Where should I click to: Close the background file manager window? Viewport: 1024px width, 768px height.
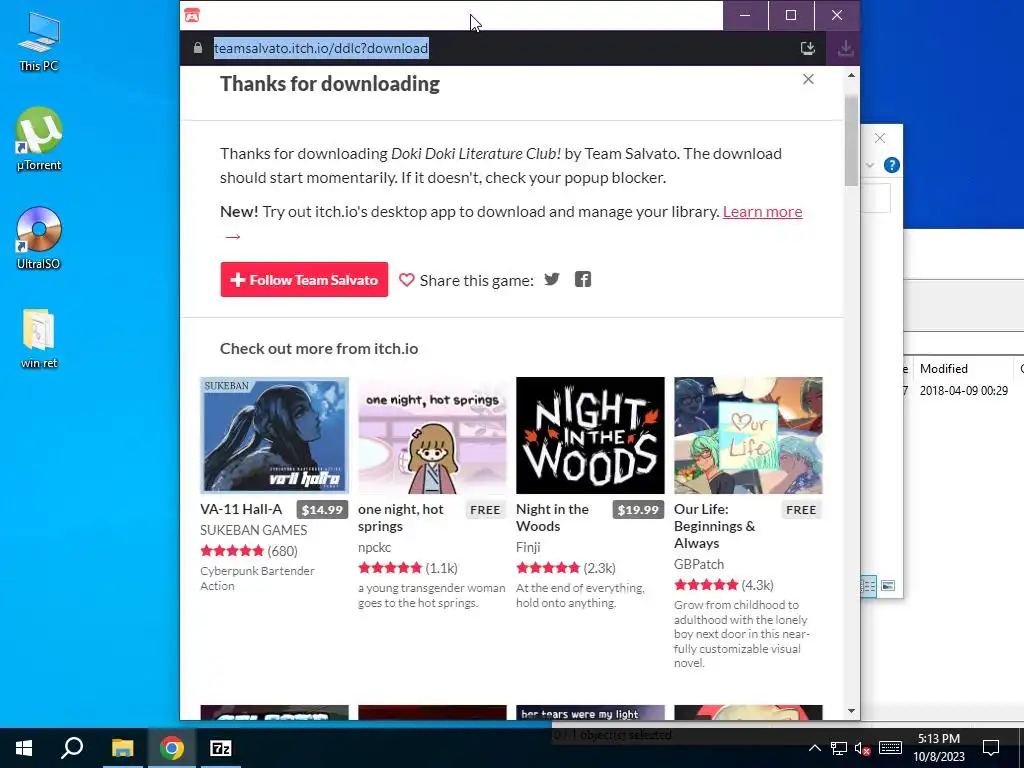880,138
